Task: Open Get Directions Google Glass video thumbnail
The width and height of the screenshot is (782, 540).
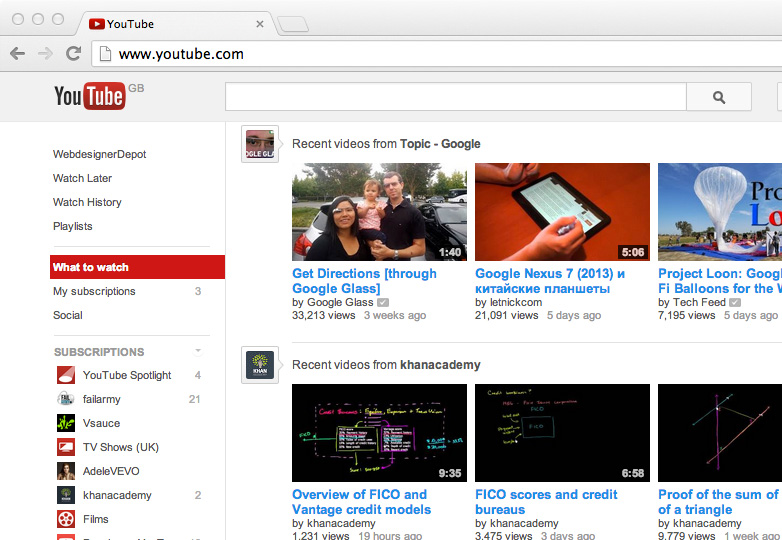Action: pyautogui.click(x=379, y=211)
